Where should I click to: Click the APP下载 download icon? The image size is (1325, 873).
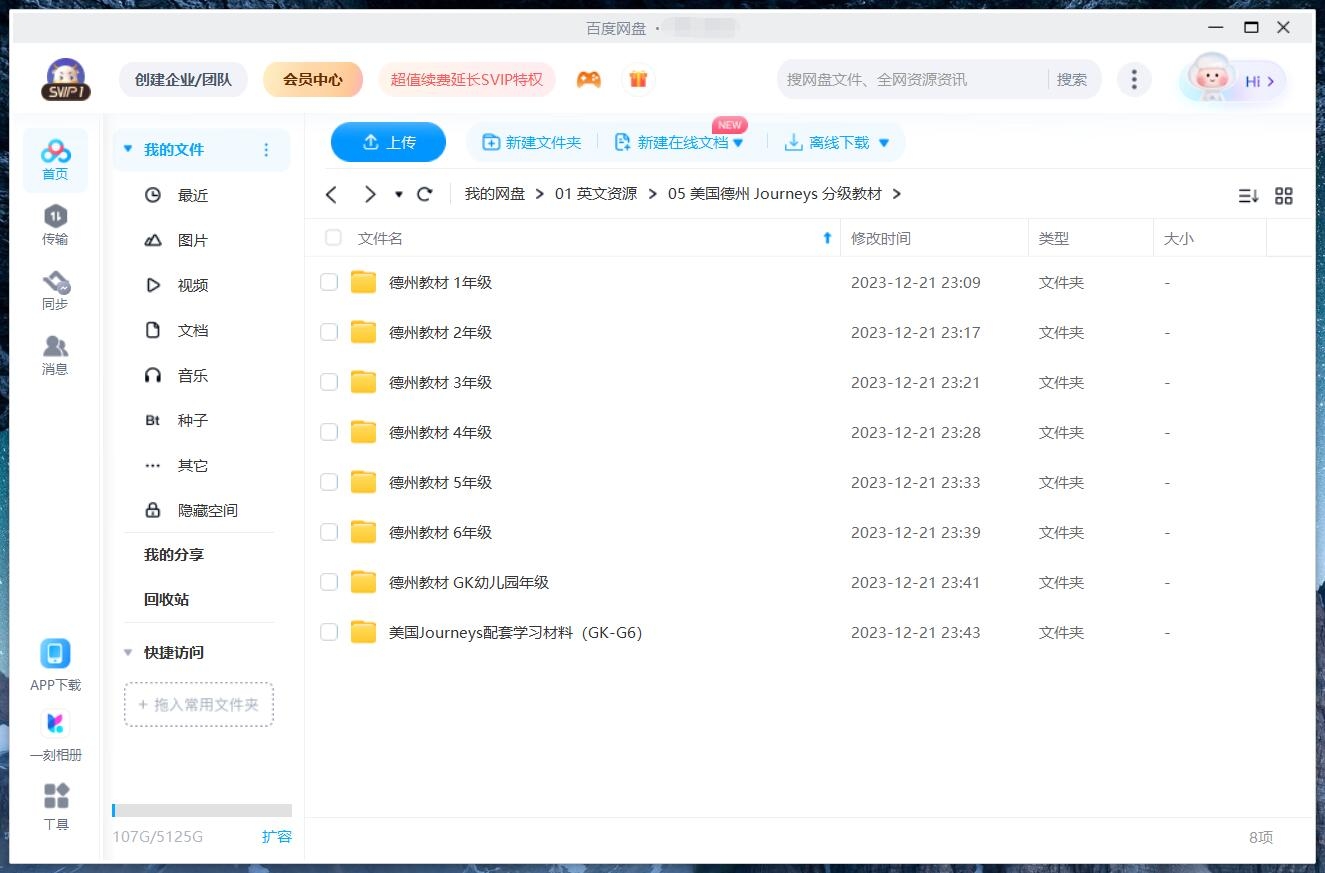(x=55, y=662)
